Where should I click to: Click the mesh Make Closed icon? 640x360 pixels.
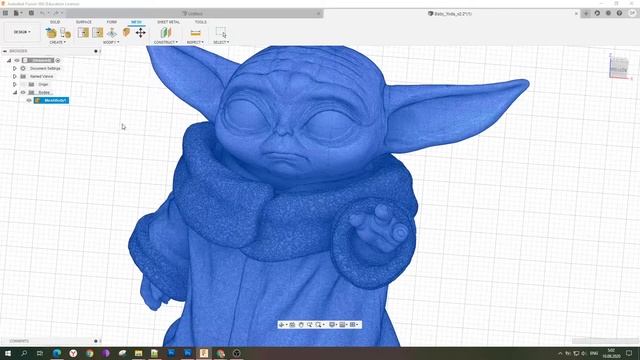click(x=126, y=32)
